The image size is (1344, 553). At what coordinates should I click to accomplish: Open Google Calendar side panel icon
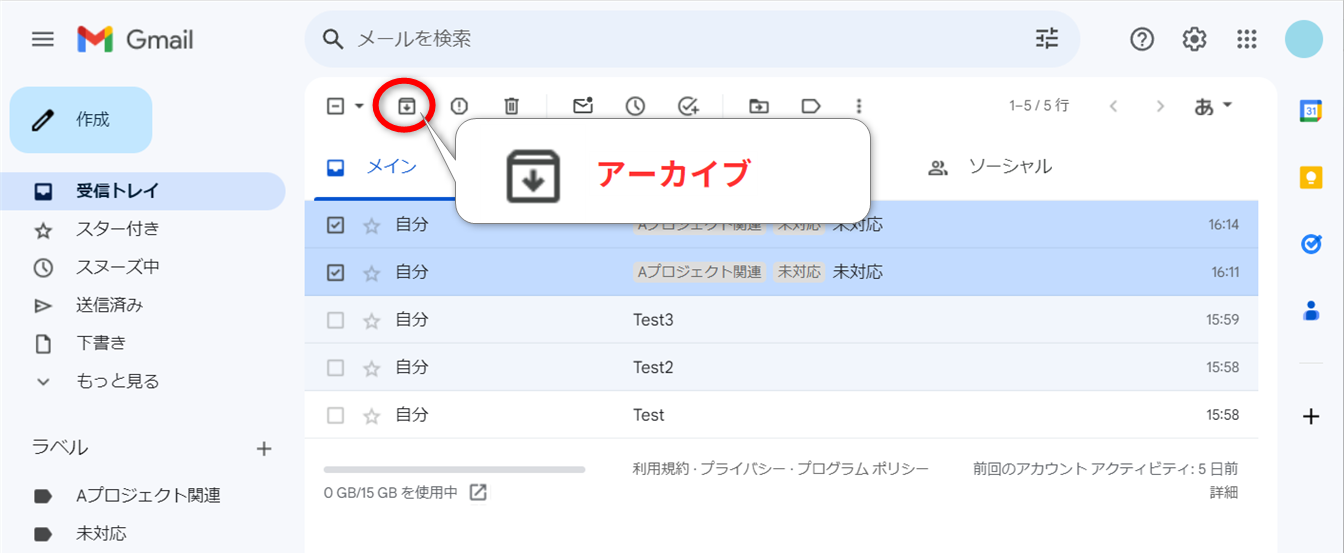tap(1311, 111)
